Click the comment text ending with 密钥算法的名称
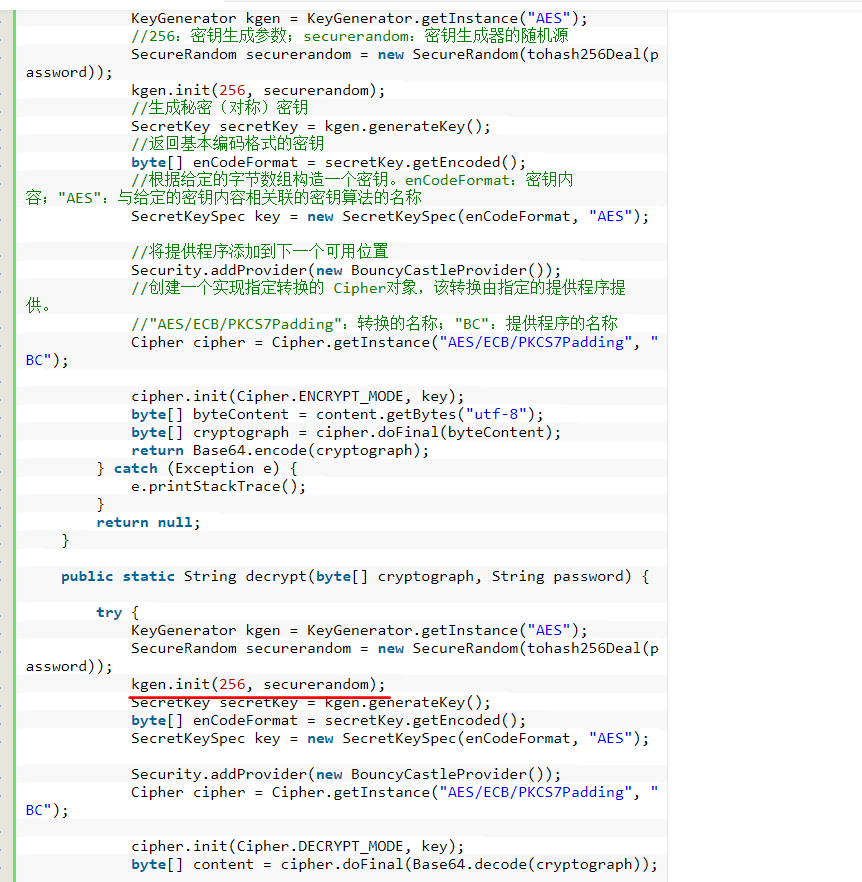This screenshot has height=882, width=862. click(x=223, y=198)
